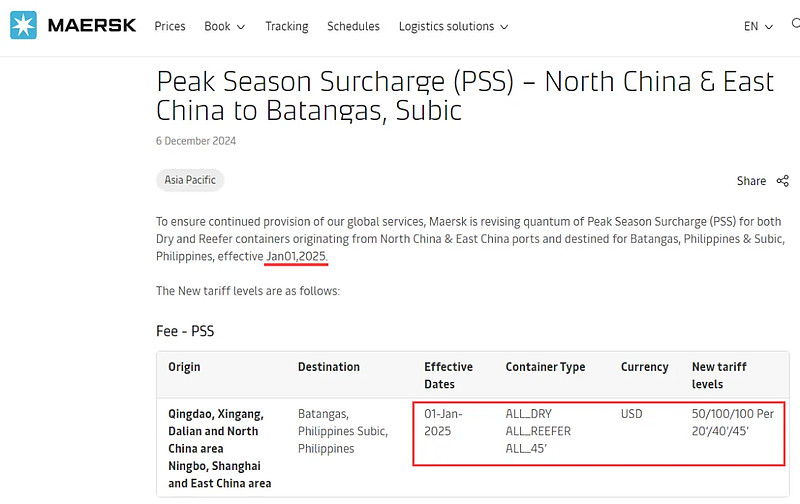
Task: Open the EN language selector
Action: click(x=758, y=26)
